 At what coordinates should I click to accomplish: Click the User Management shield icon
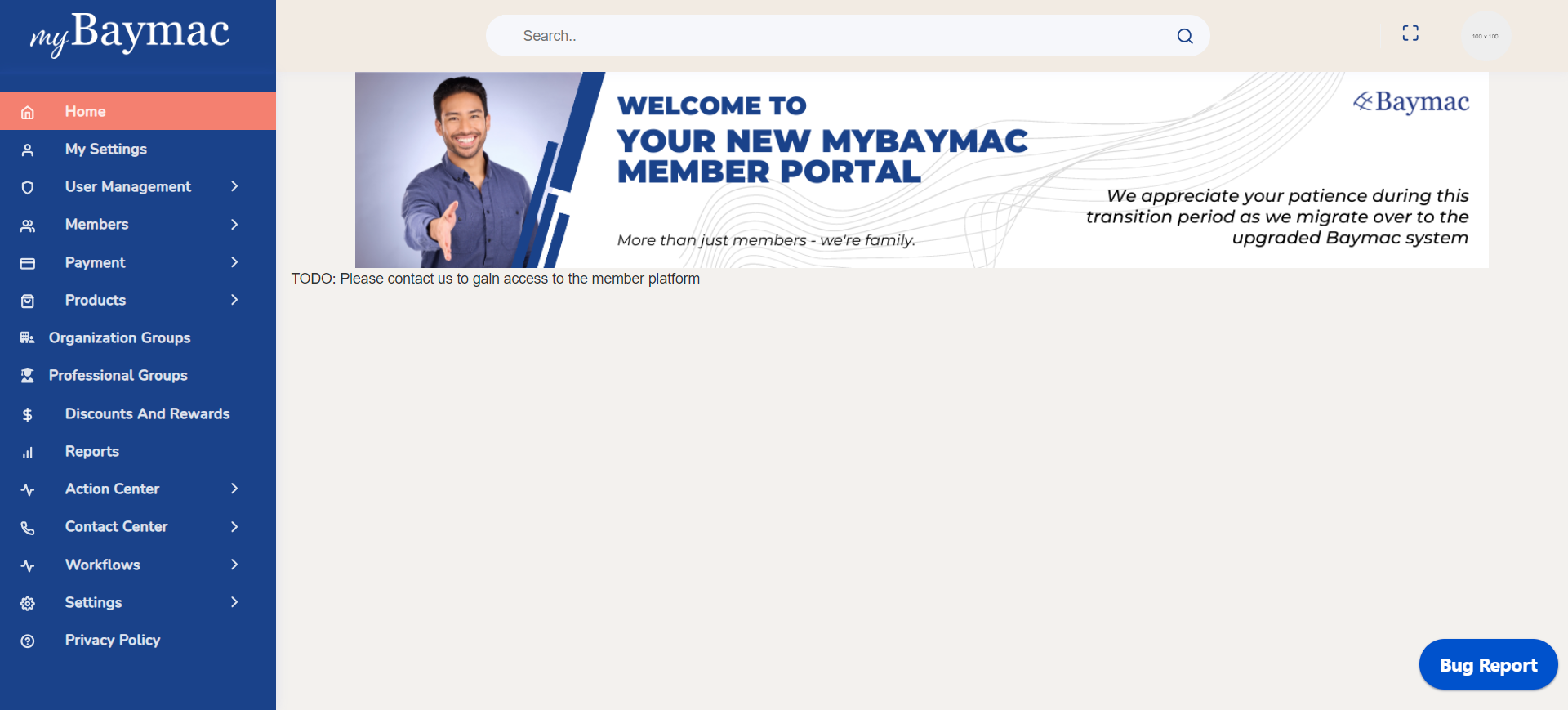tap(28, 187)
